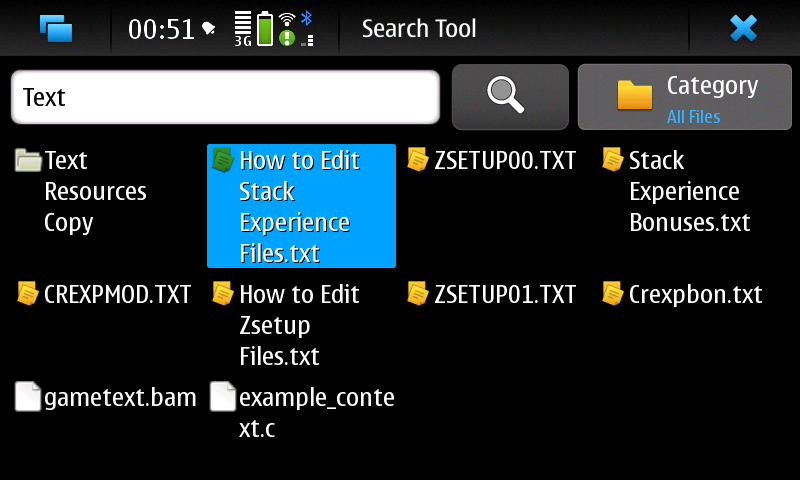Tap the Bluetooth status indicator
Screen dimensions: 800x480
(307, 18)
